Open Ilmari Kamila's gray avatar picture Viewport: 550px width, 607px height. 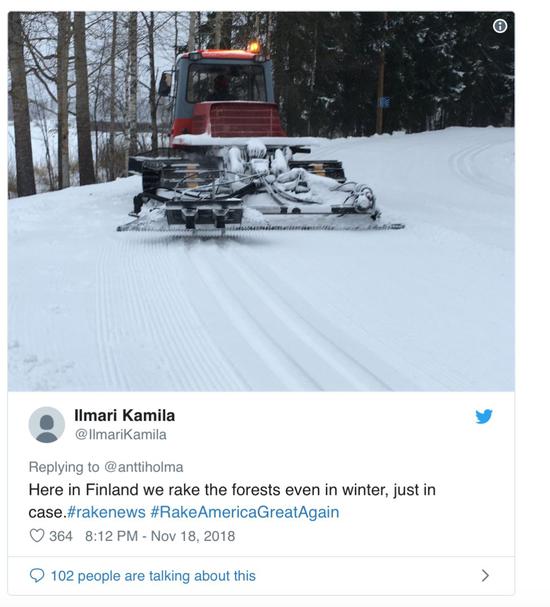tap(46, 425)
